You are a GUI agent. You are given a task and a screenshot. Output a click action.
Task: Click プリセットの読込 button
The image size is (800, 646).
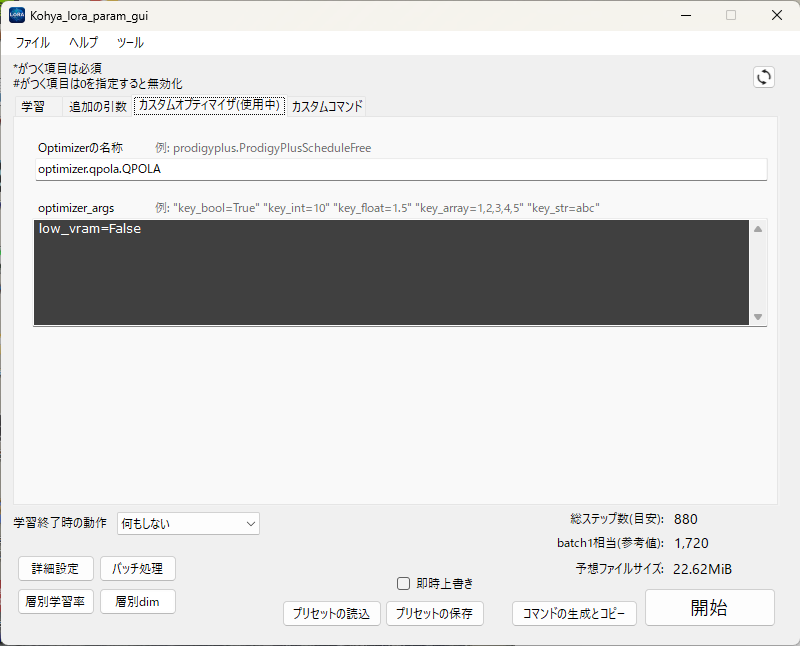(x=332, y=613)
